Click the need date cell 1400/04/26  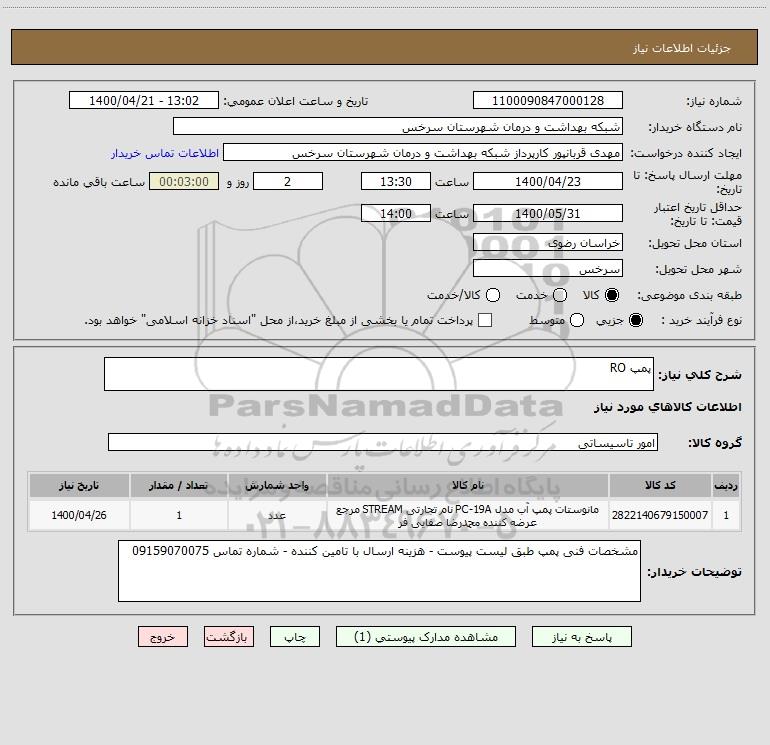79,515
